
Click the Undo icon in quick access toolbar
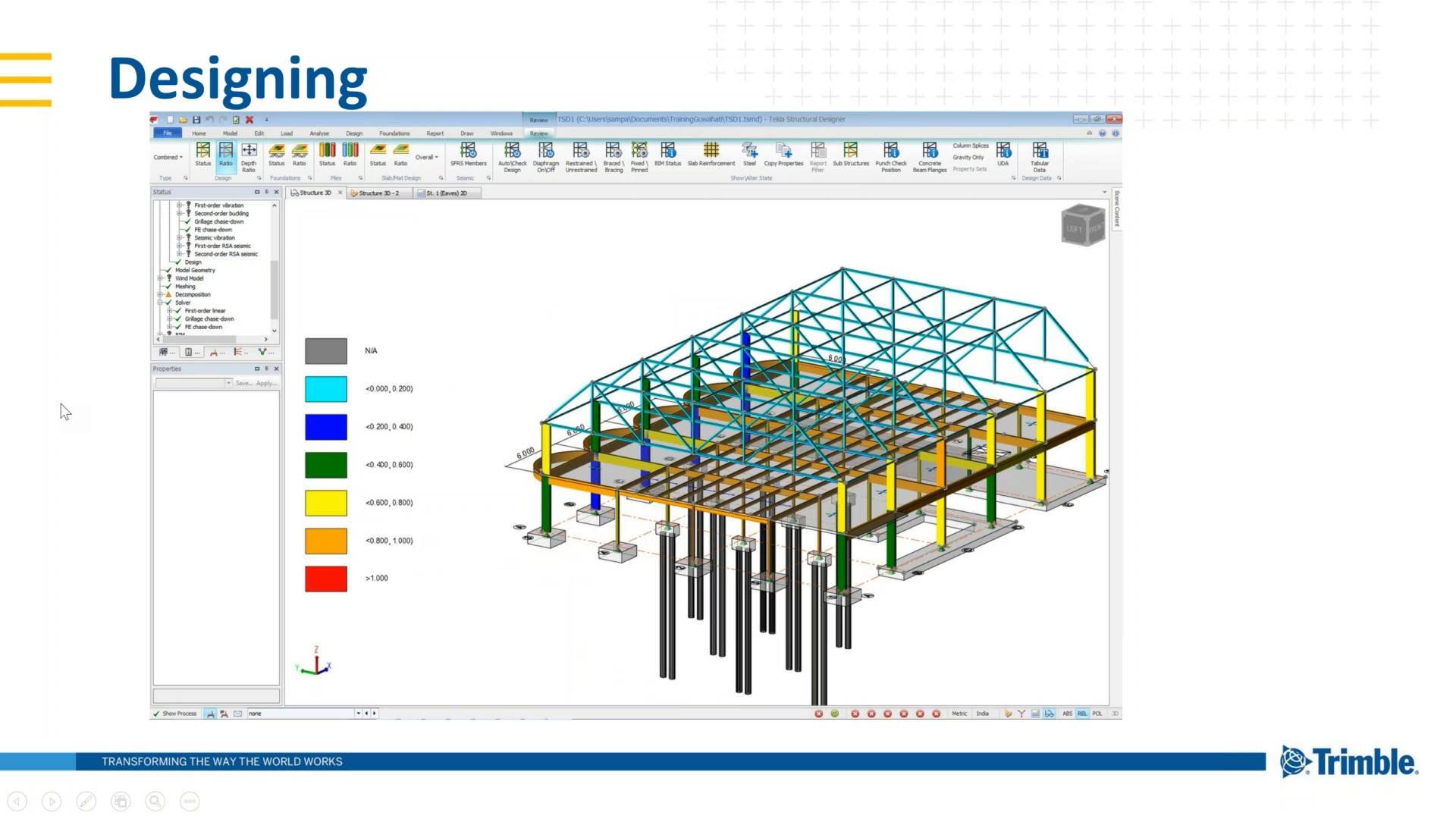(209, 120)
